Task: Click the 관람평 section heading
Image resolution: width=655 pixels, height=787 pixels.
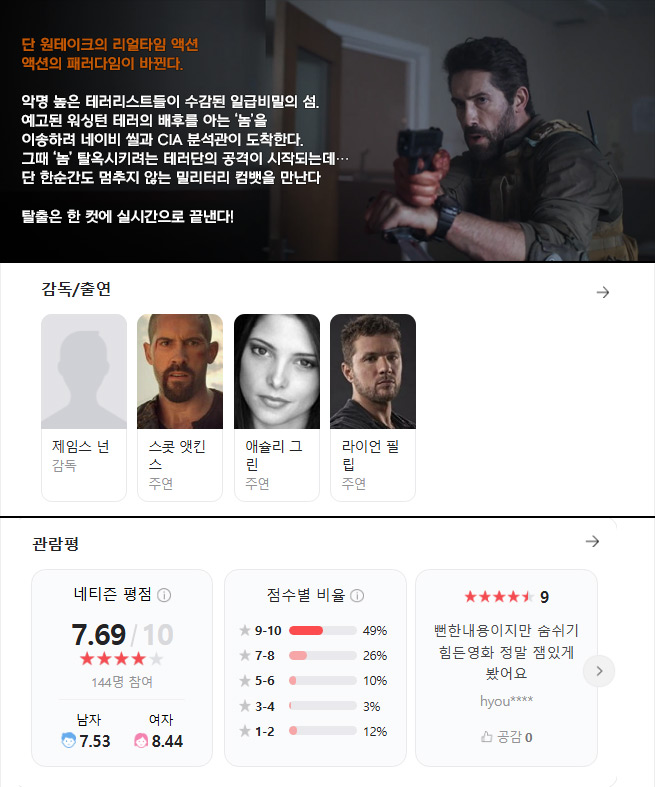Action: click(56, 544)
